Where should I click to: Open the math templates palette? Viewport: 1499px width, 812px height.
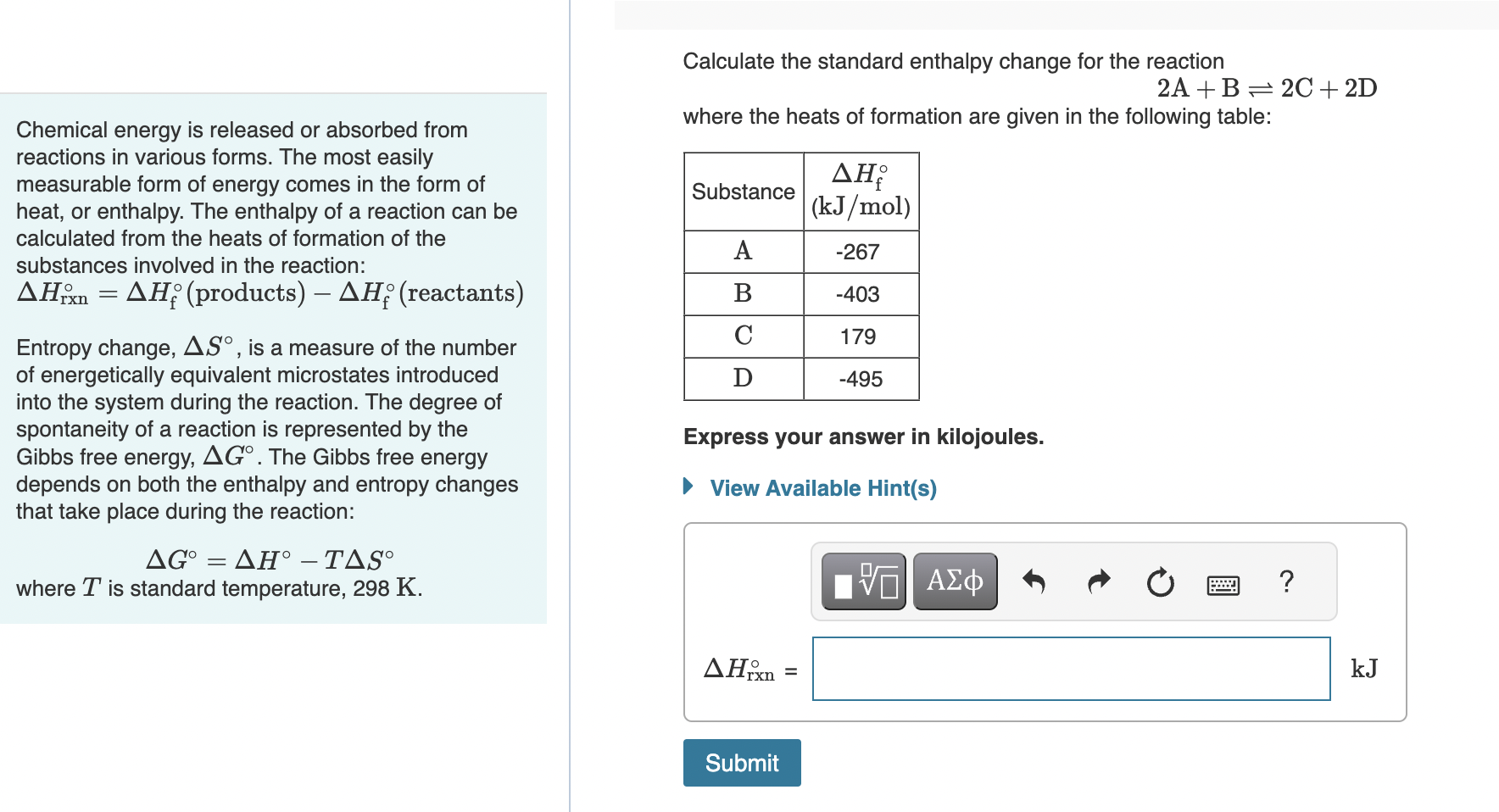[862, 581]
